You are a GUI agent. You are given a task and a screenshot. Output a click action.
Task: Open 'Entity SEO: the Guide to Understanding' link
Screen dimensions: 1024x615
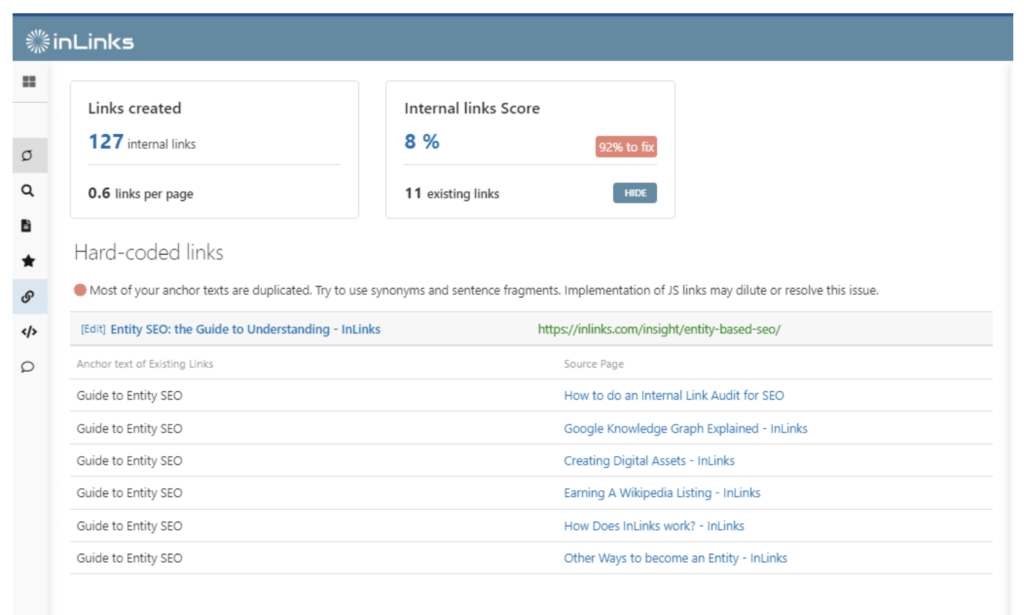tap(245, 329)
